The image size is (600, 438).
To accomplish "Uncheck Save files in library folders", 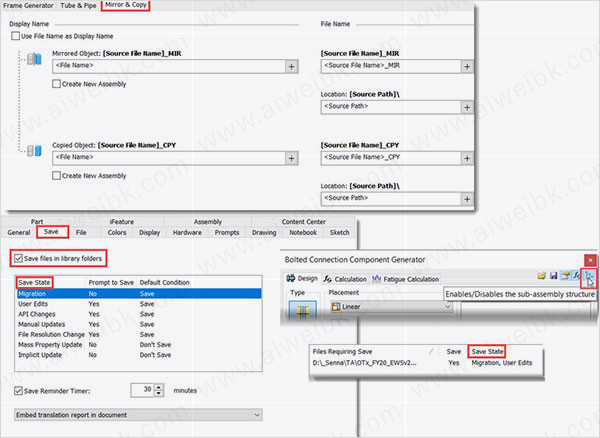I will click(18, 258).
